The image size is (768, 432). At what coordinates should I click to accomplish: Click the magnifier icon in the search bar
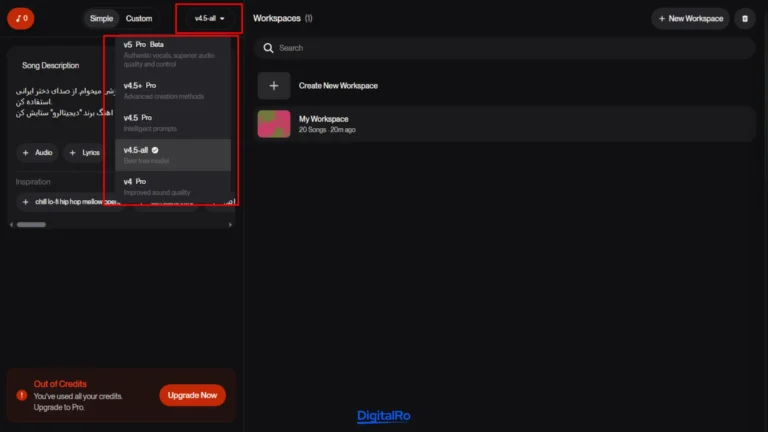point(268,48)
